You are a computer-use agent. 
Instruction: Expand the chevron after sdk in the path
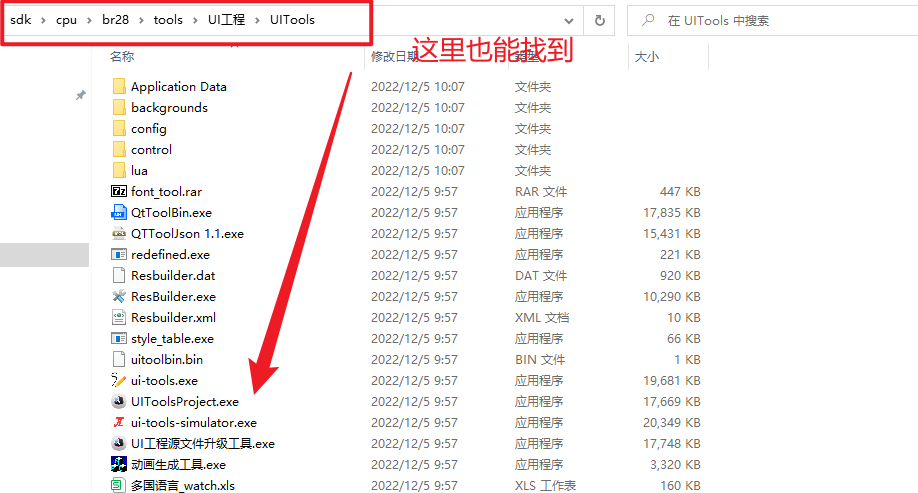pyautogui.click(x=43, y=20)
